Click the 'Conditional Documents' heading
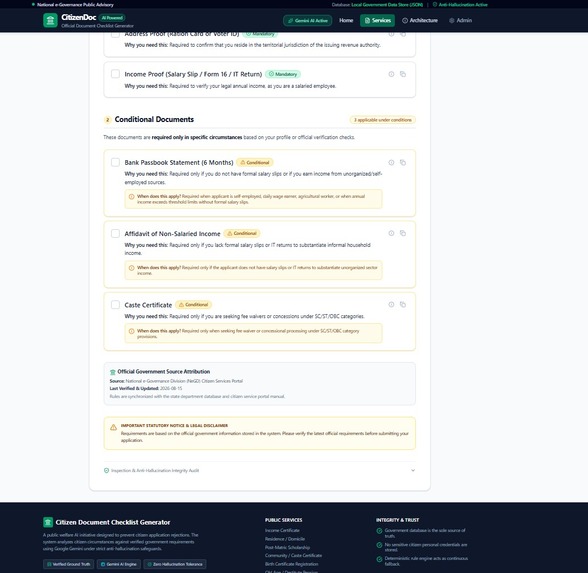This screenshot has width=588, height=573. (154, 119)
